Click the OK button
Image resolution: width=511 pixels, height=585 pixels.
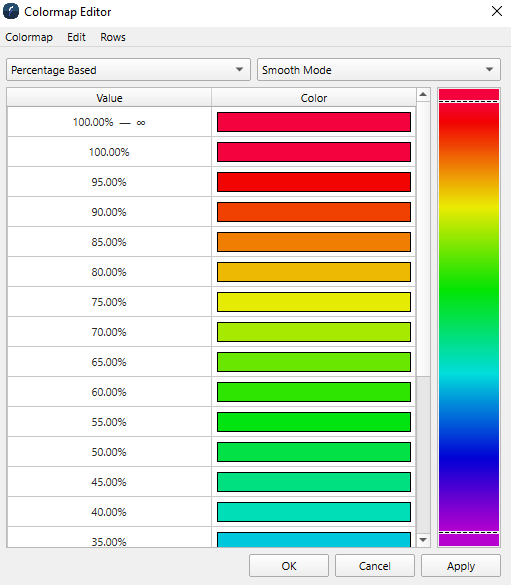[x=289, y=566]
